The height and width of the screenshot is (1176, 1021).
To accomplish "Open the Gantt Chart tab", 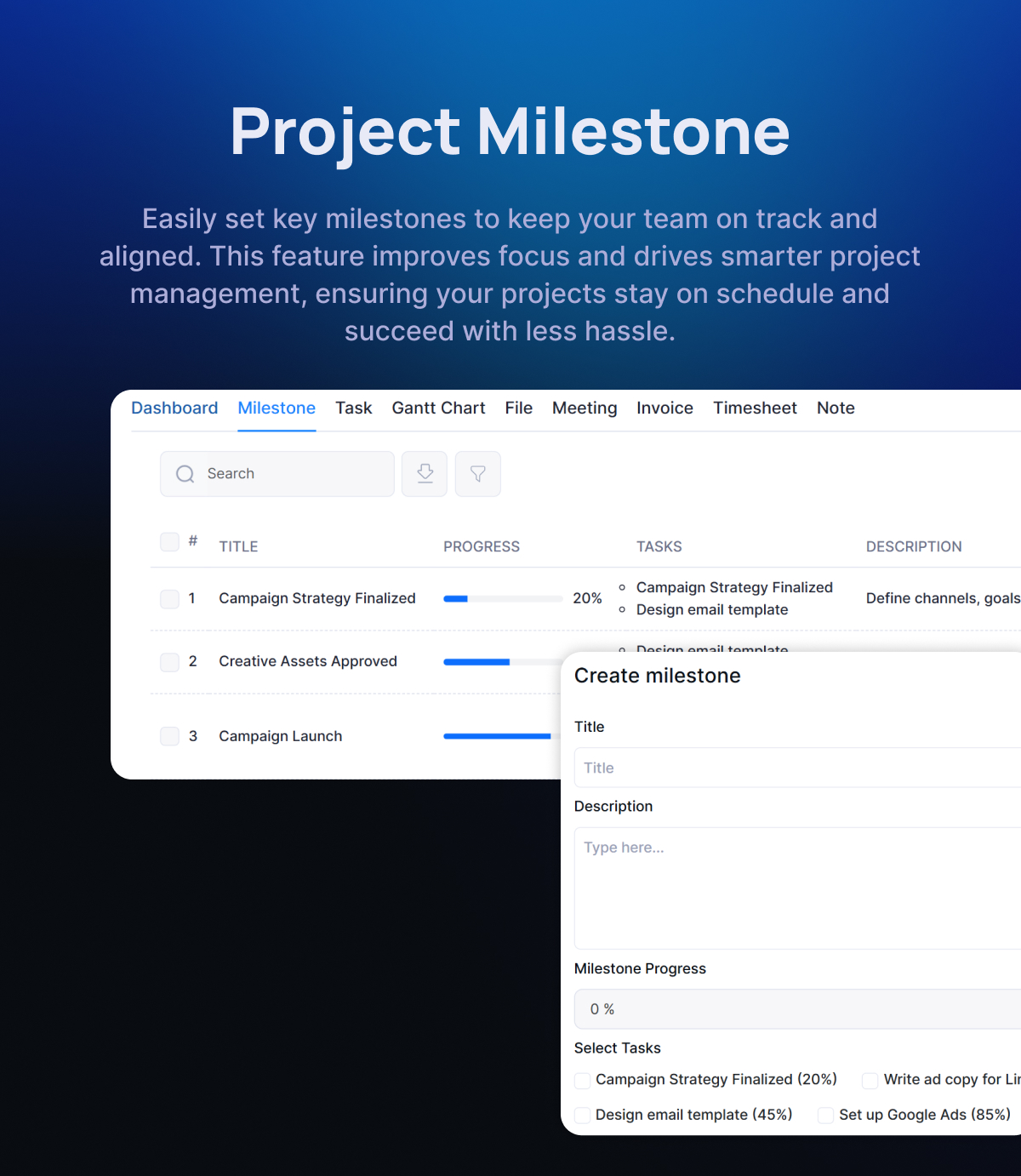I will (438, 408).
